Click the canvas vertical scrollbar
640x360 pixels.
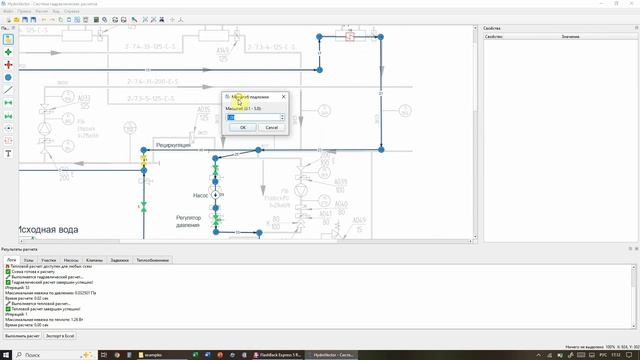point(475,132)
